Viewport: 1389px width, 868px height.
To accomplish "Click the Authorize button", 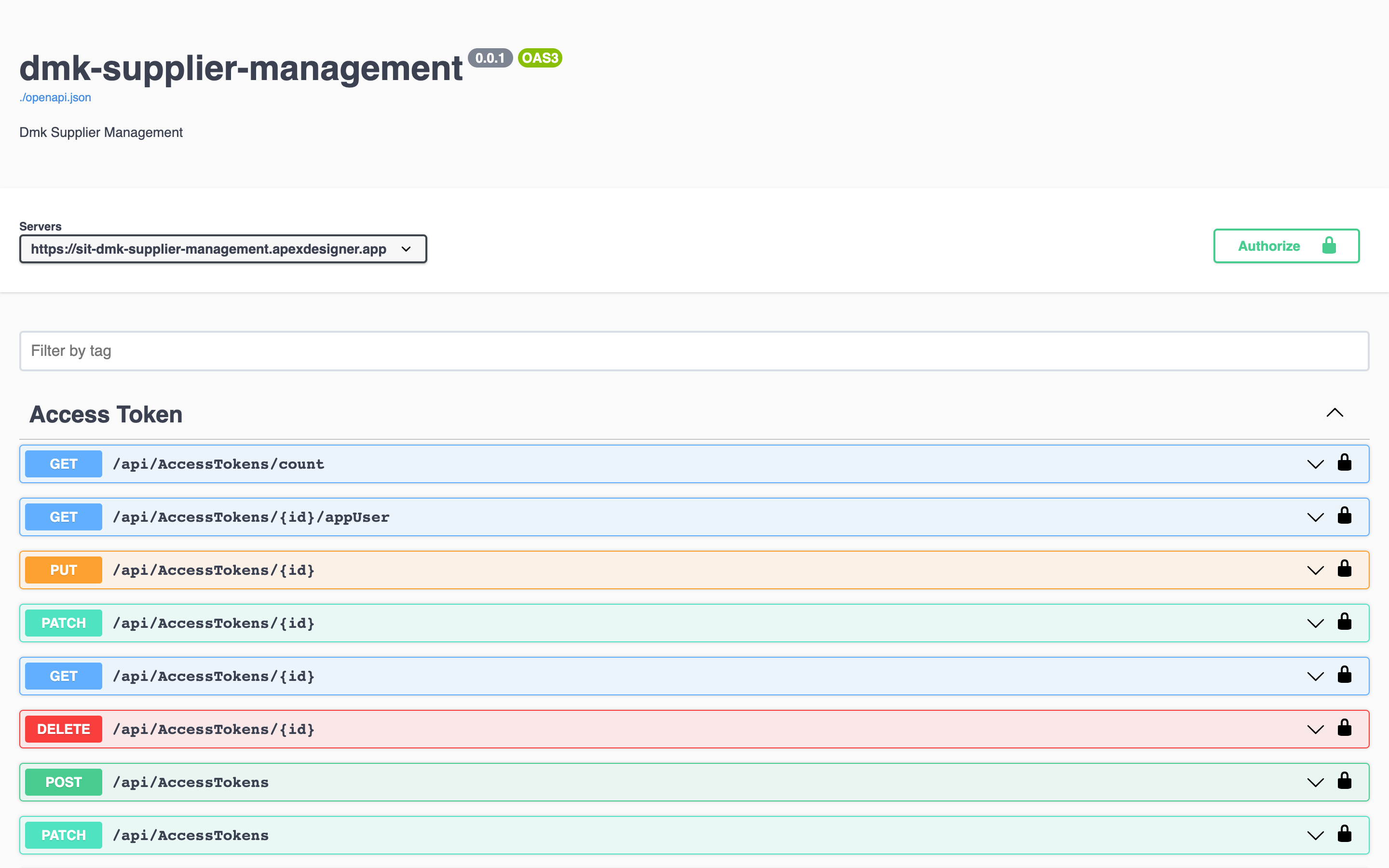I will (1286, 246).
